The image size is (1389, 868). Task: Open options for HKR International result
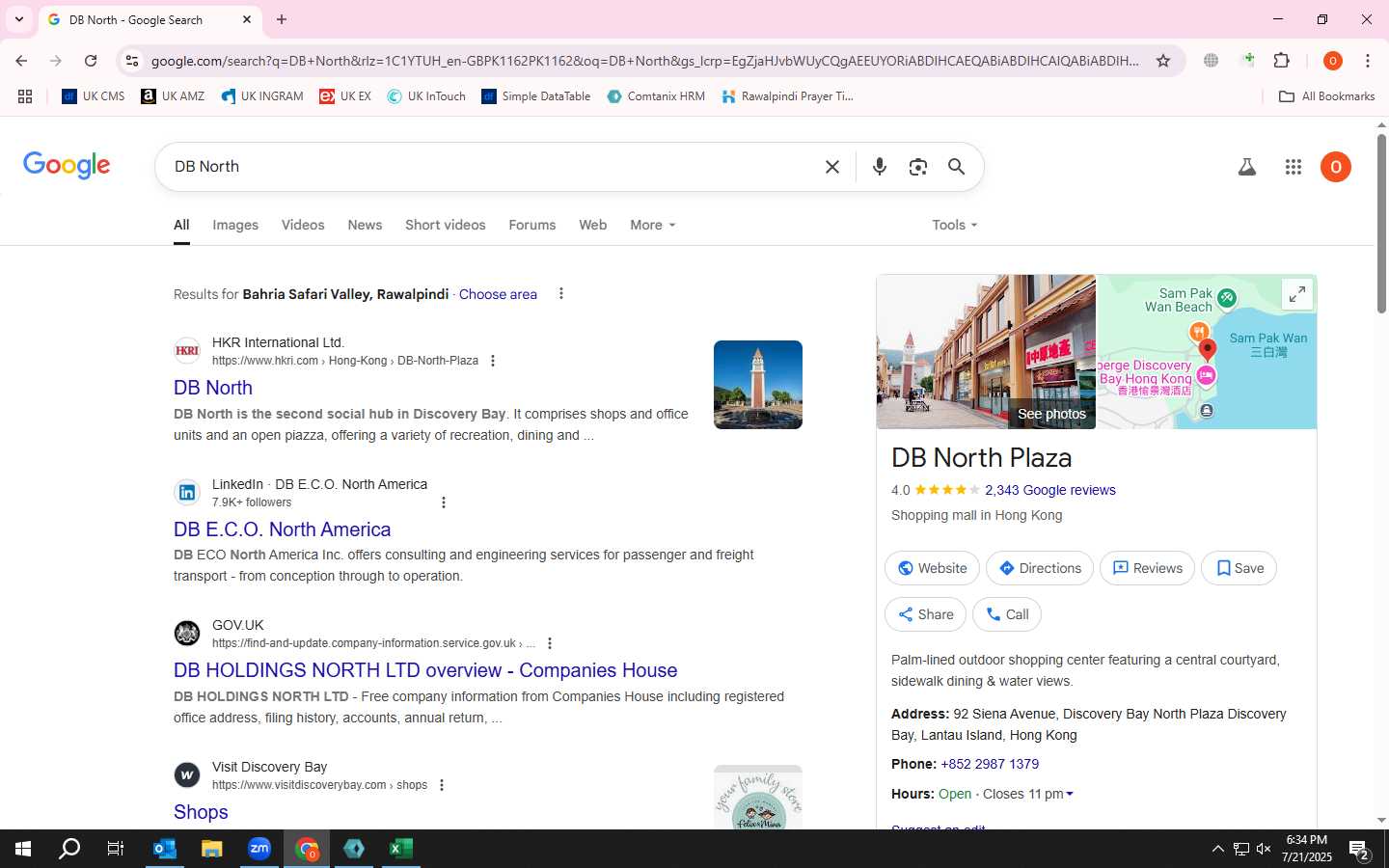click(493, 361)
